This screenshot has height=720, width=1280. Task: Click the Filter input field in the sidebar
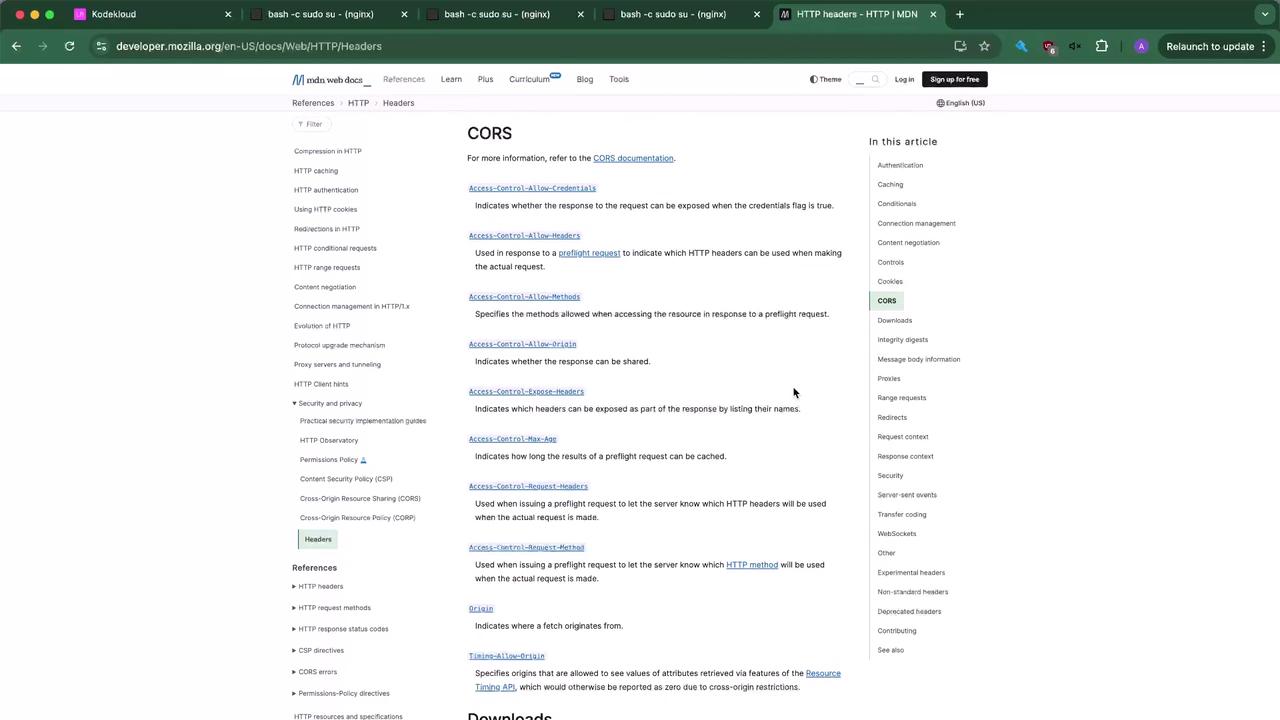(x=312, y=124)
